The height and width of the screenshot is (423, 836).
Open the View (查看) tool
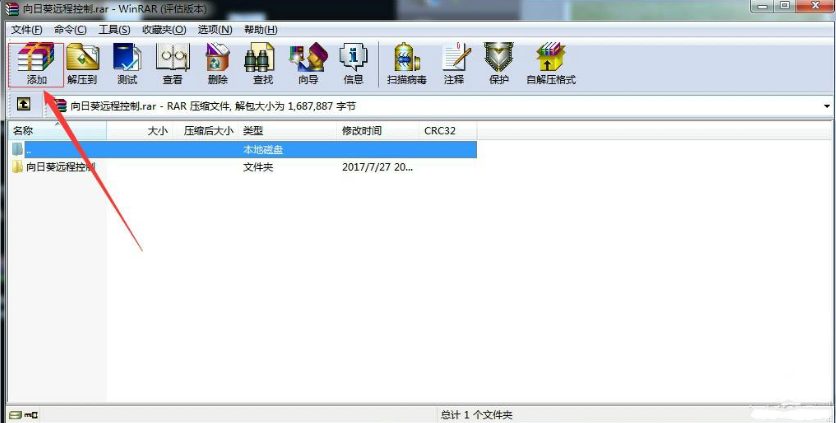[x=172, y=64]
